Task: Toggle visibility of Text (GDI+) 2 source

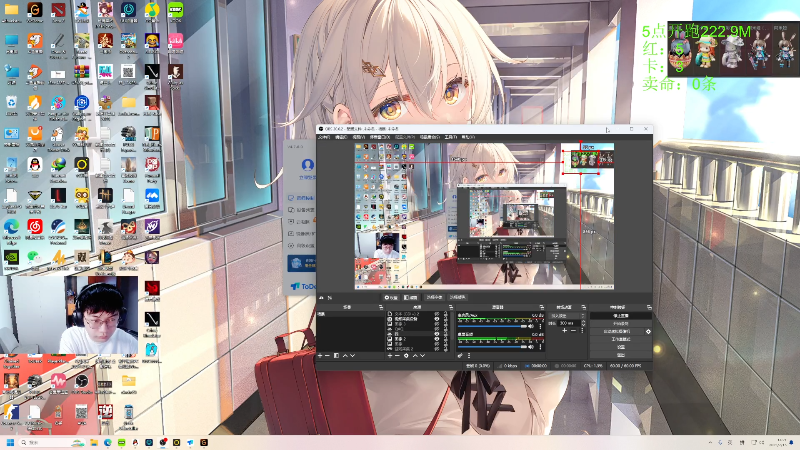Action: click(x=437, y=314)
